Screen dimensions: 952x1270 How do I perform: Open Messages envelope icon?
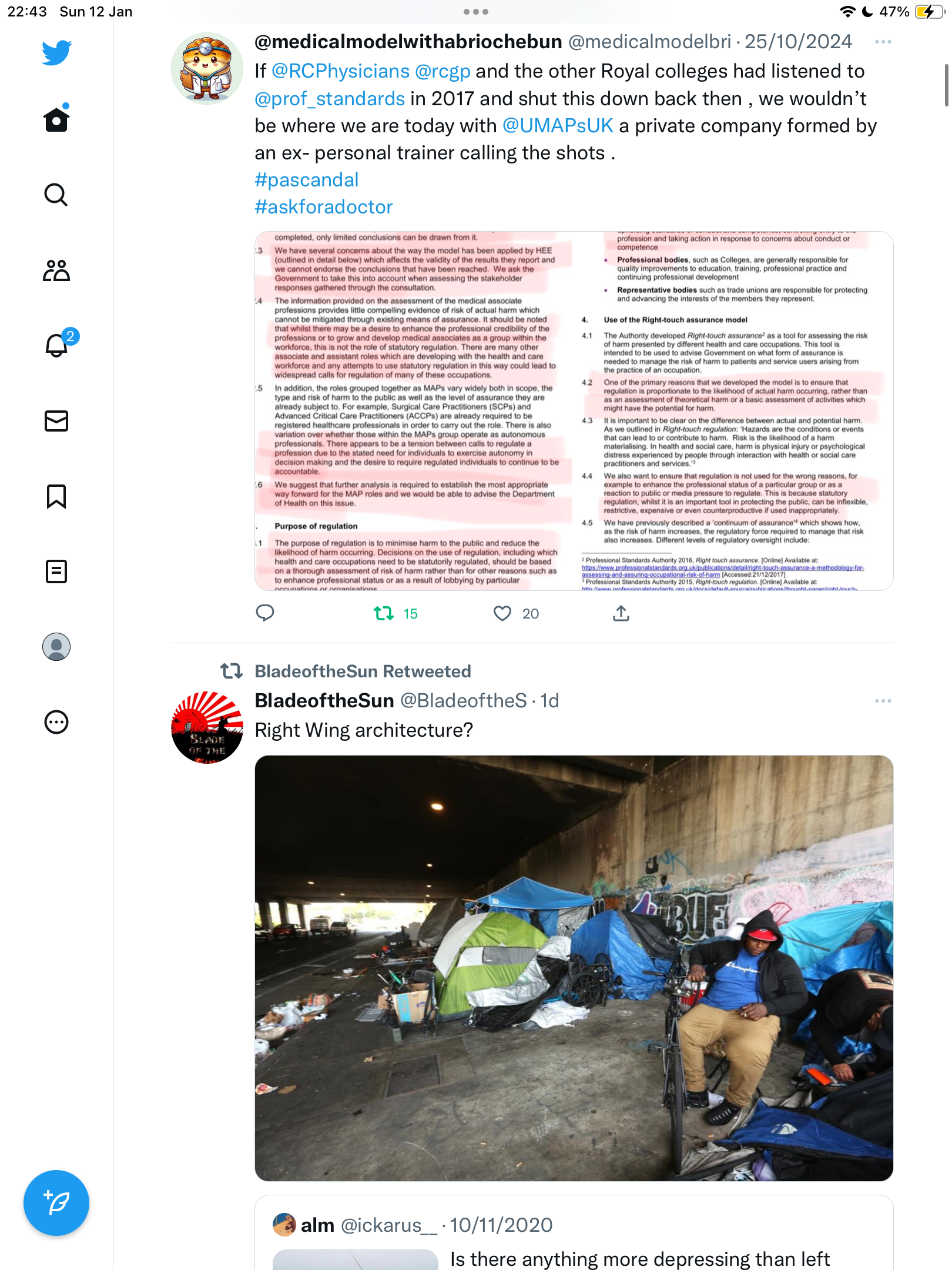56,421
